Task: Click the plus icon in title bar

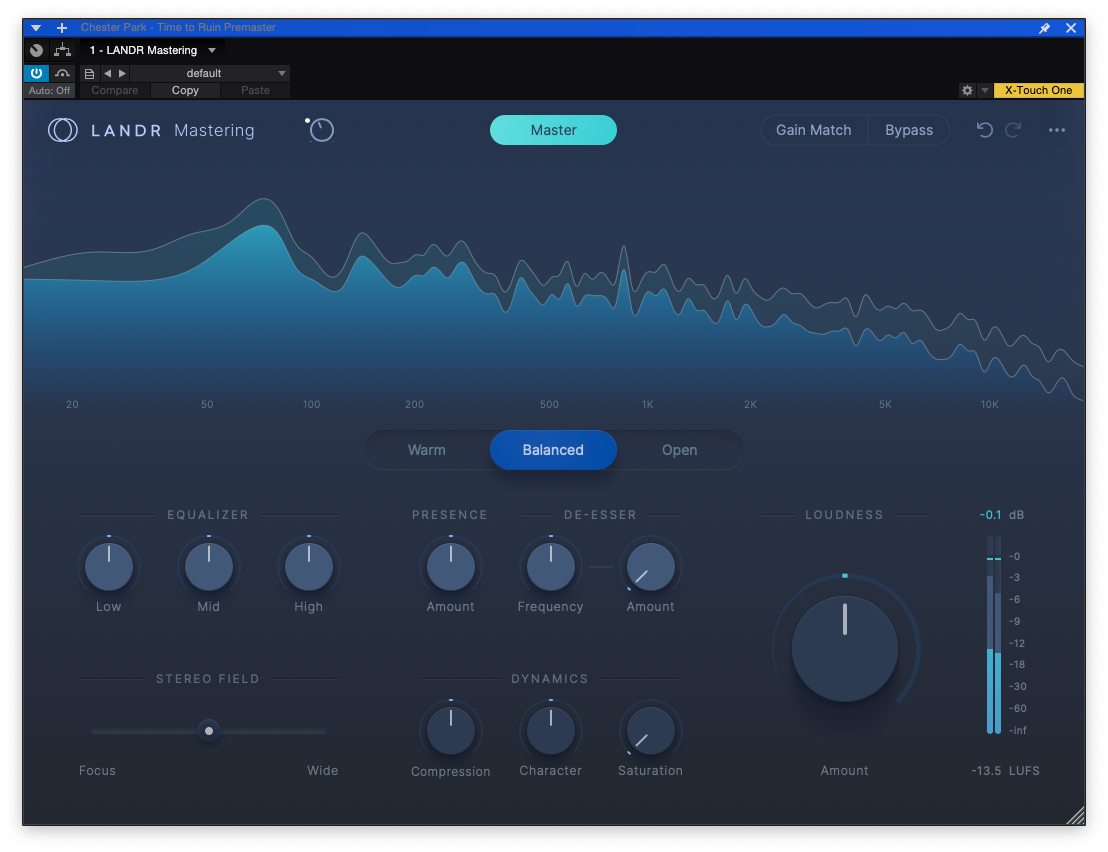Action: 61,28
